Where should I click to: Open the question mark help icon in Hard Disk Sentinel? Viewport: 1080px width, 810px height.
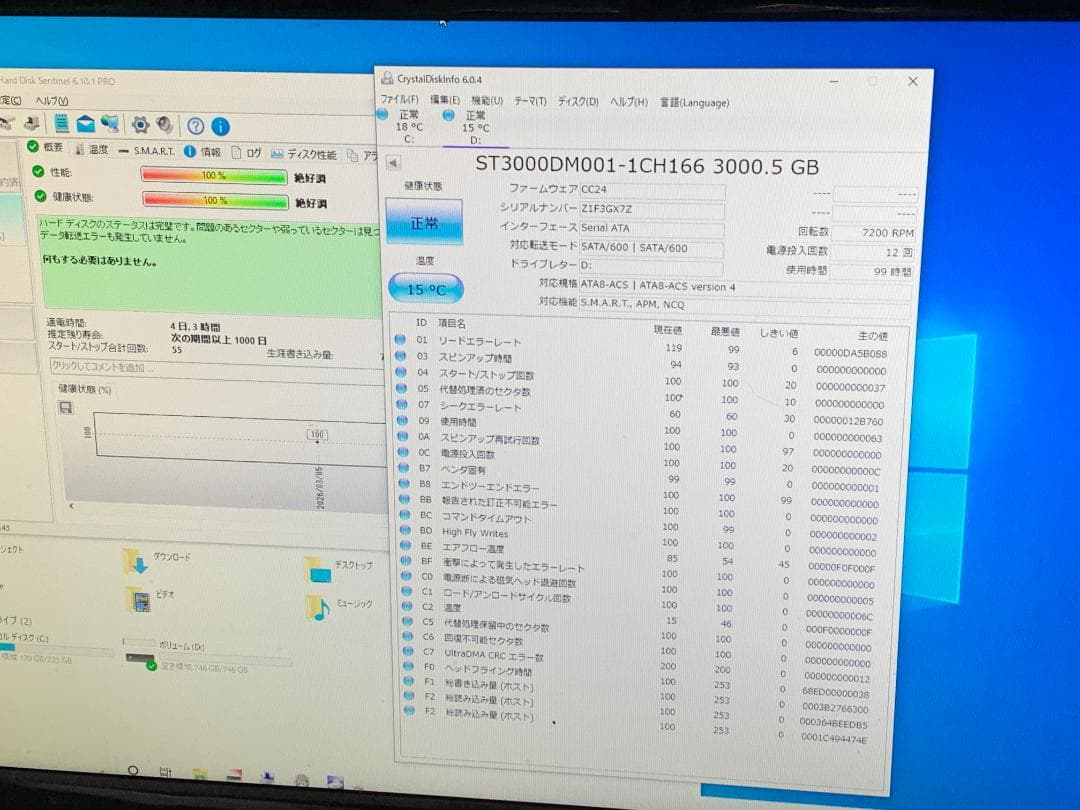point(196,126)
